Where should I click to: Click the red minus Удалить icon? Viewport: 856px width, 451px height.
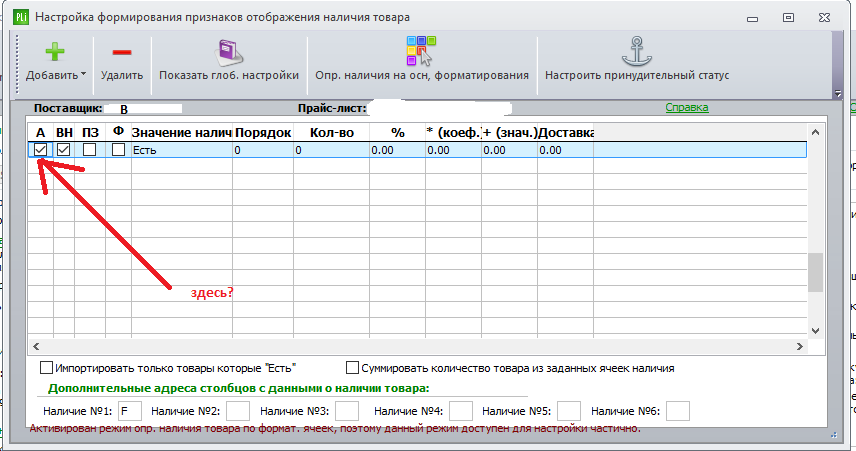click(122, 52)
